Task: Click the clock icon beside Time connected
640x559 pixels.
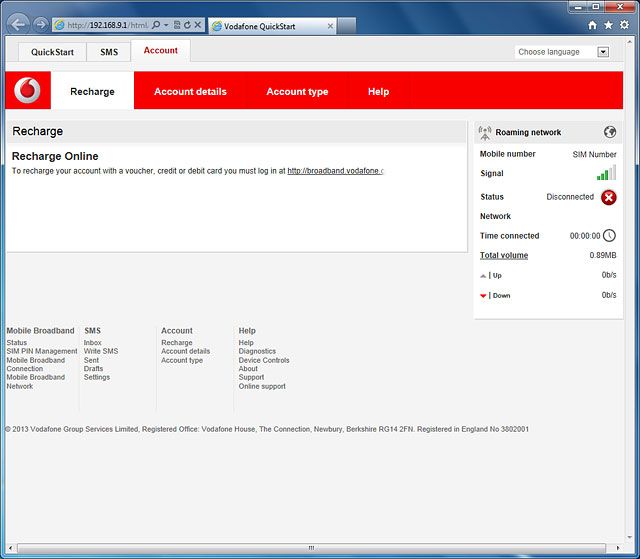Action: [x=609, y=235]
